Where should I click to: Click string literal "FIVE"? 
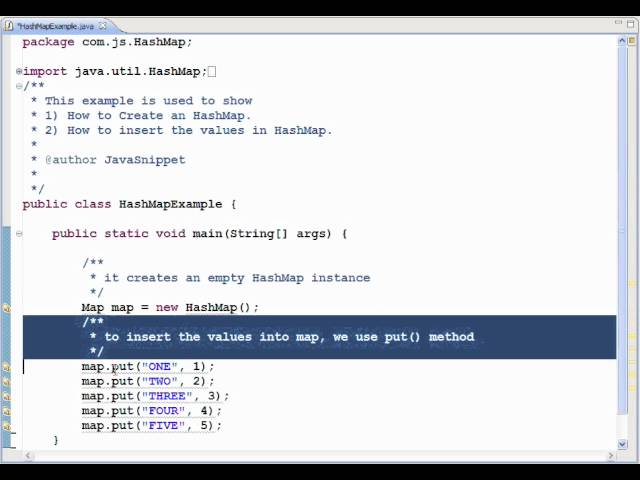tap(163, 426)
